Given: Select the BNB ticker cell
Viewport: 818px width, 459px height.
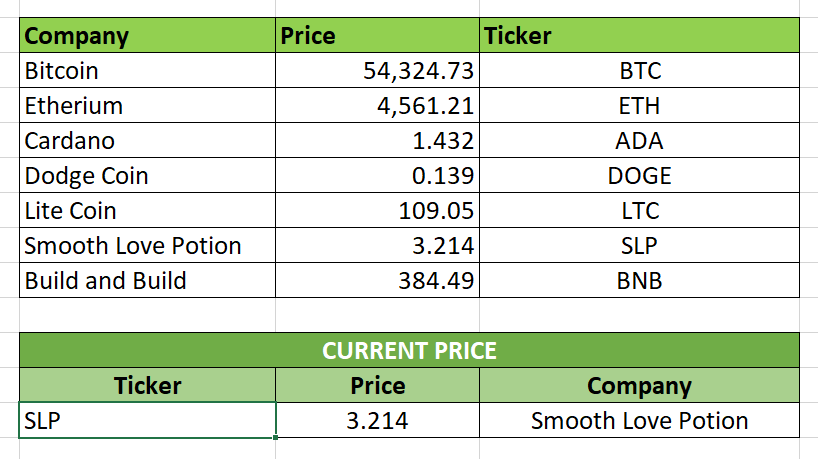Looking at the screenshot, I should pyautogui.click(x=639, y=281).
